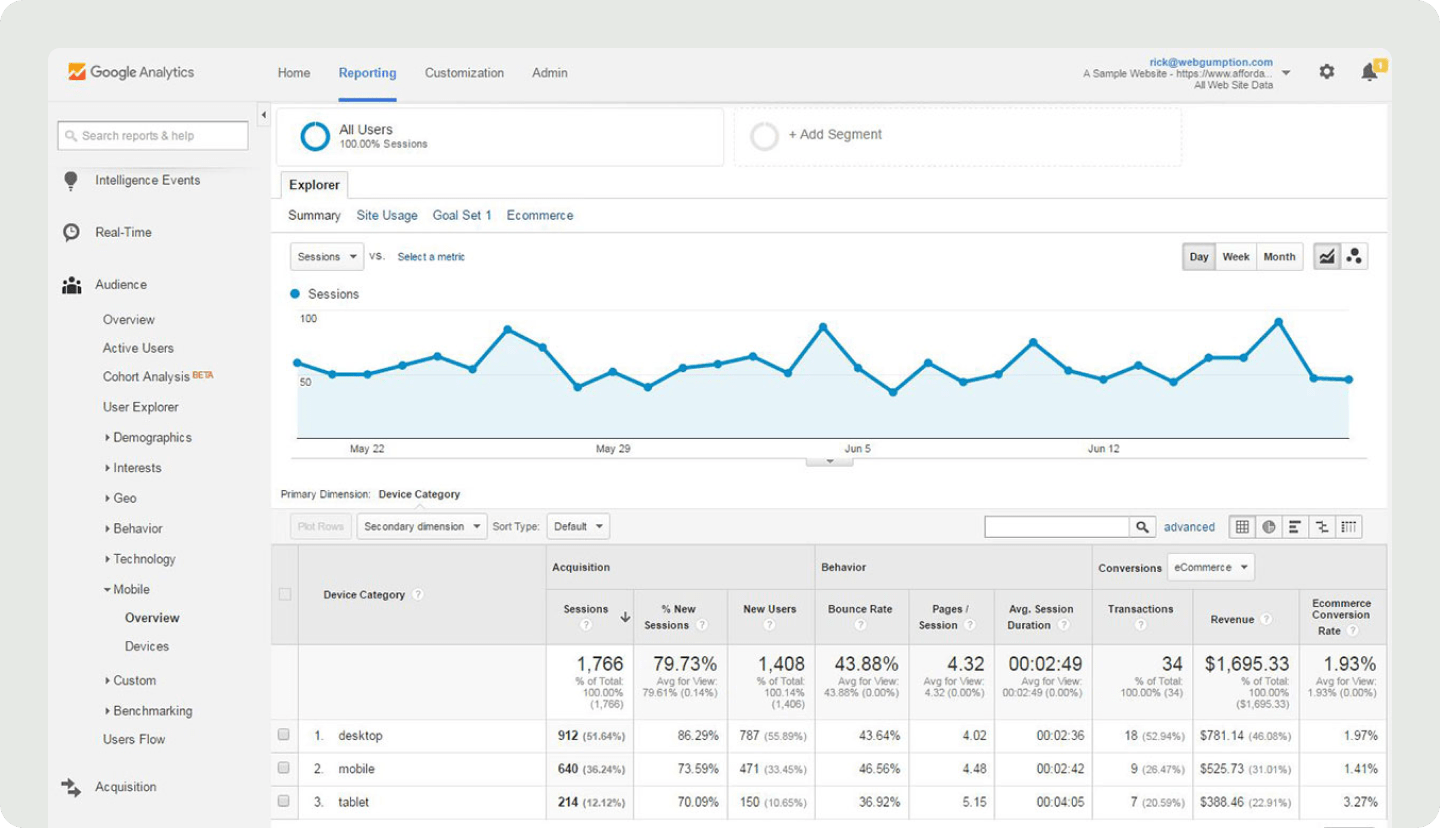Check the desktop row checkbox
This screenshot has height=828, width=1440.
click(x=285, y=736)
